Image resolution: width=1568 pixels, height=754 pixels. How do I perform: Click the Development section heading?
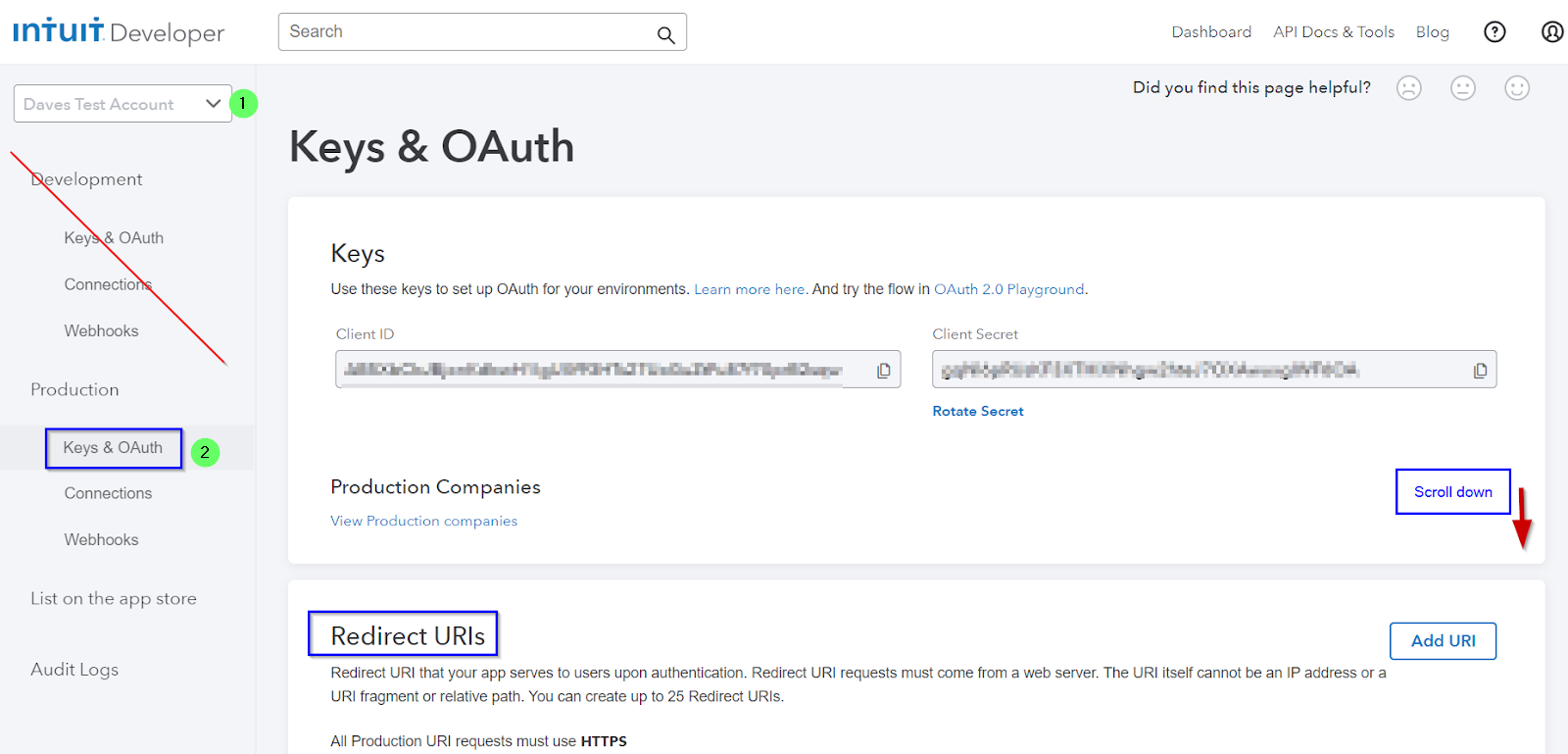[86, 179]
